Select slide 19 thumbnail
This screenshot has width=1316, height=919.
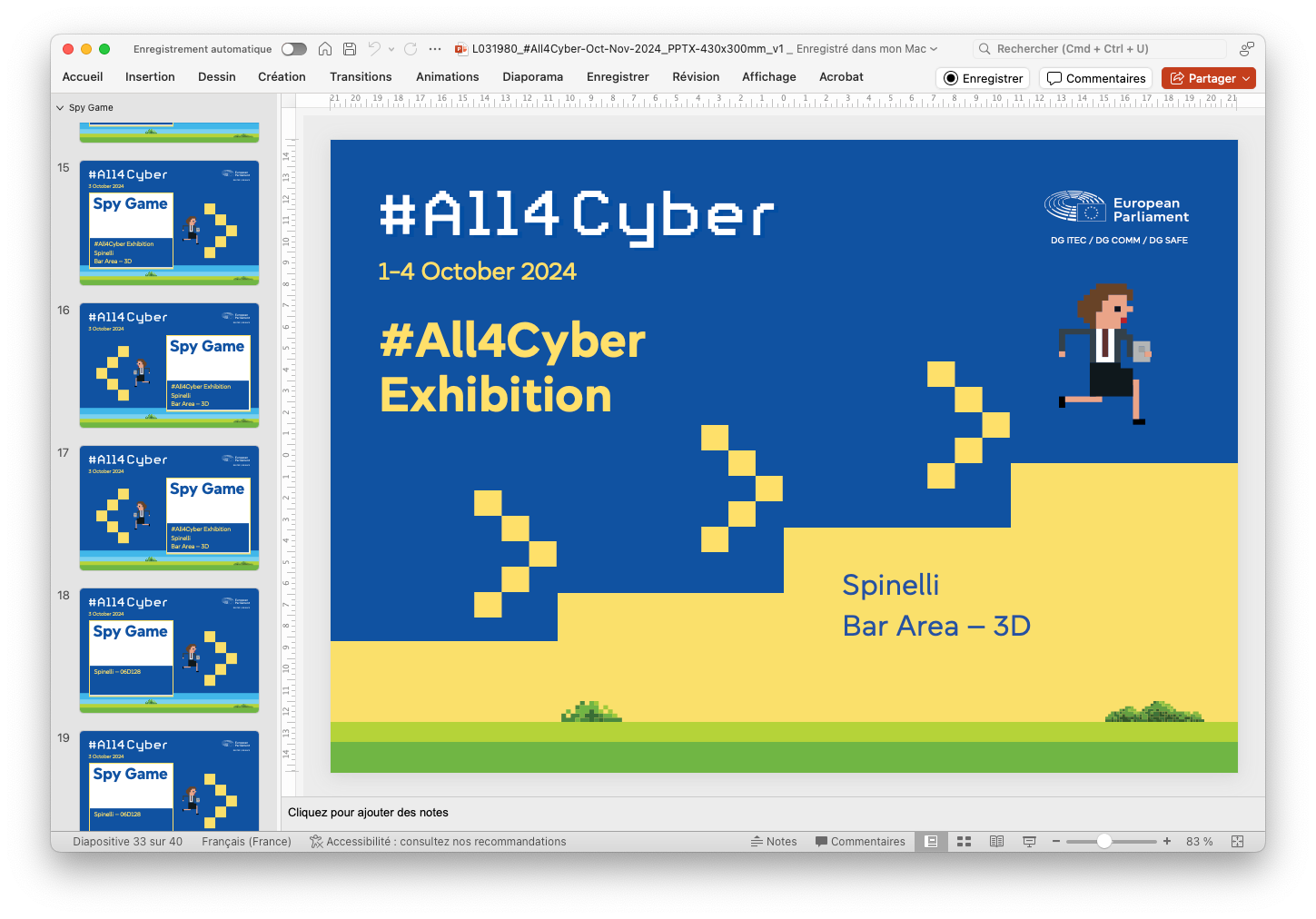169,781
